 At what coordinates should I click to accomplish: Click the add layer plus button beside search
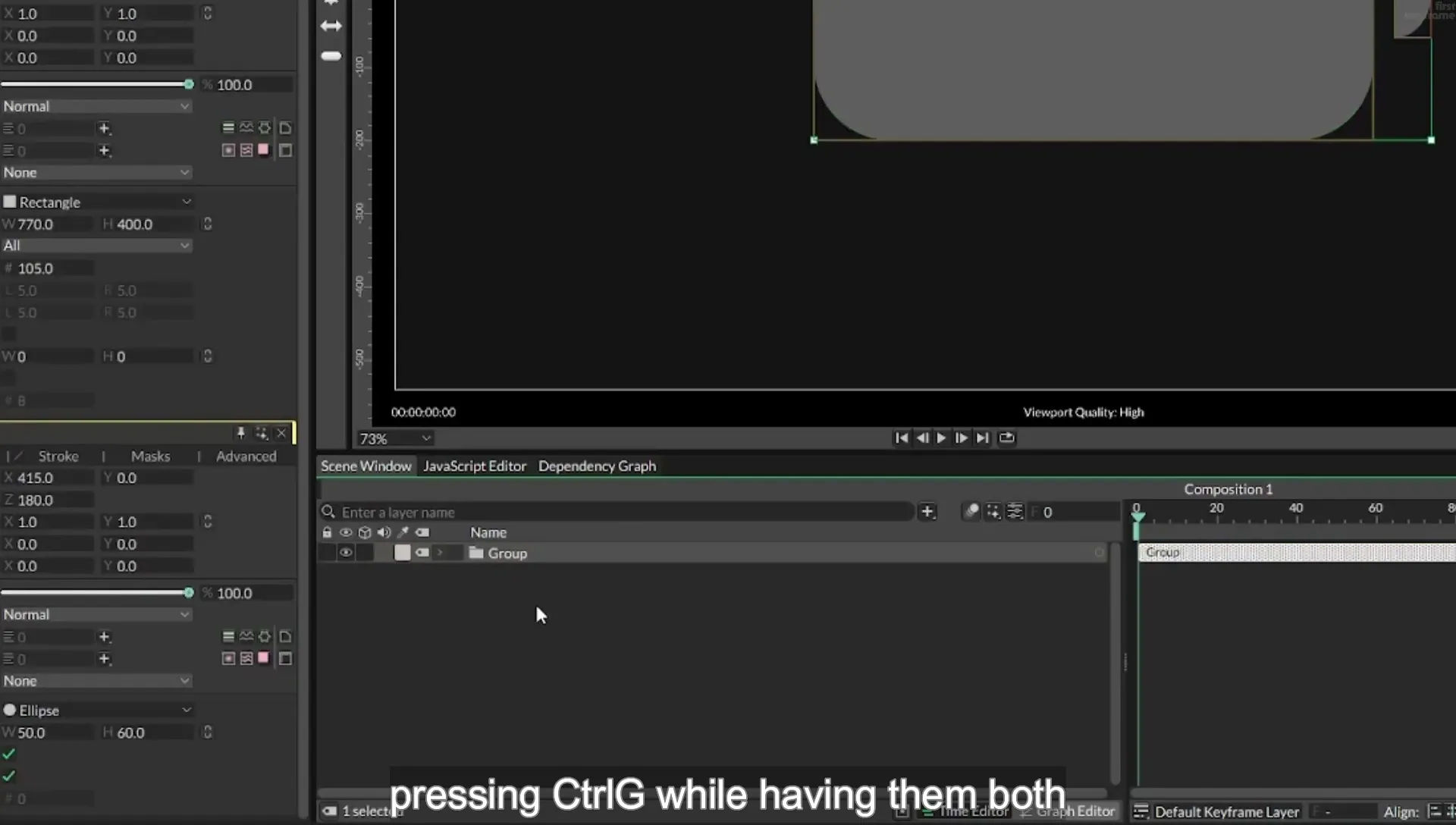(927, 512)
